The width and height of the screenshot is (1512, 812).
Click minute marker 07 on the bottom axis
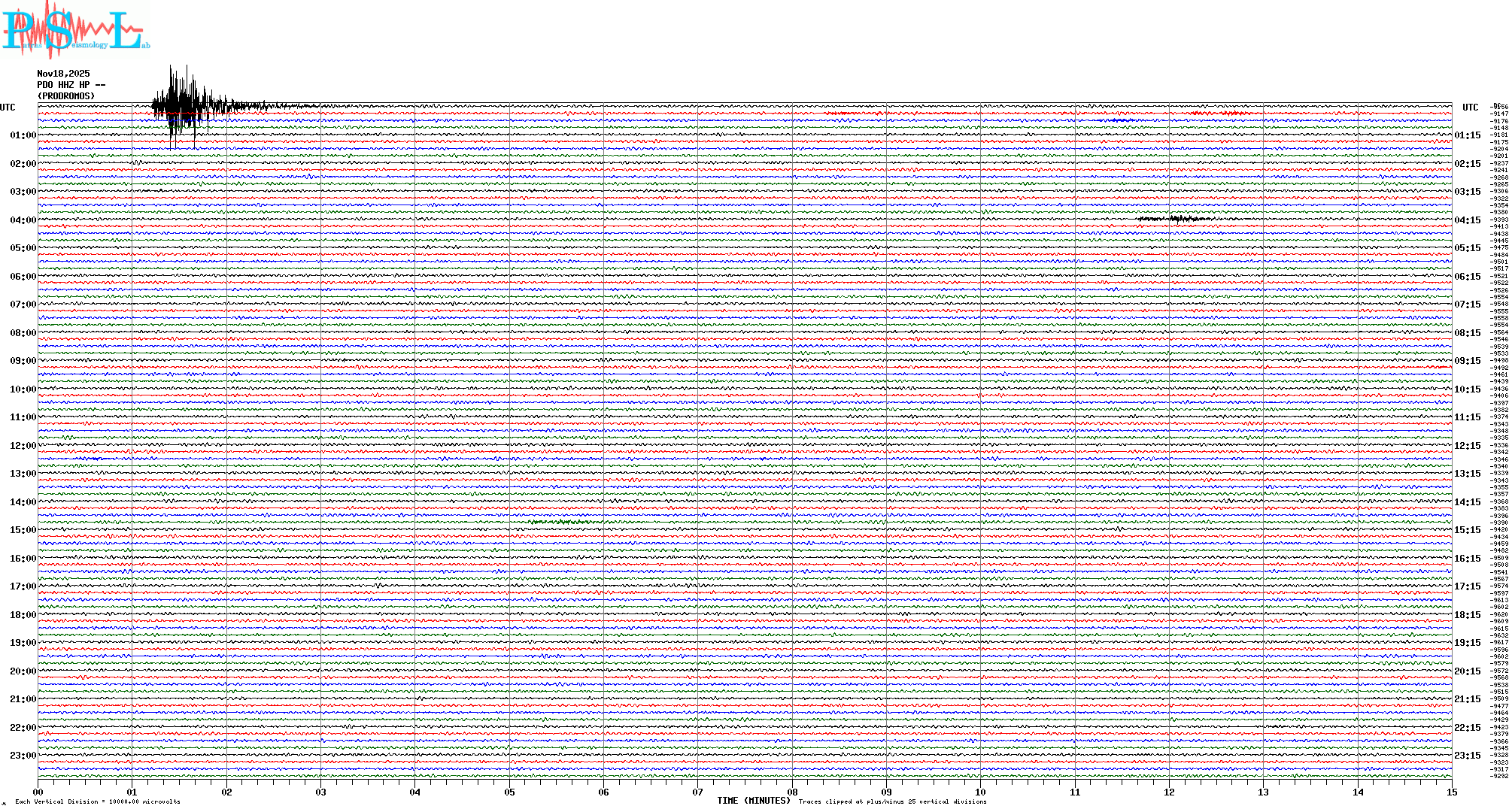click(697, 792)
